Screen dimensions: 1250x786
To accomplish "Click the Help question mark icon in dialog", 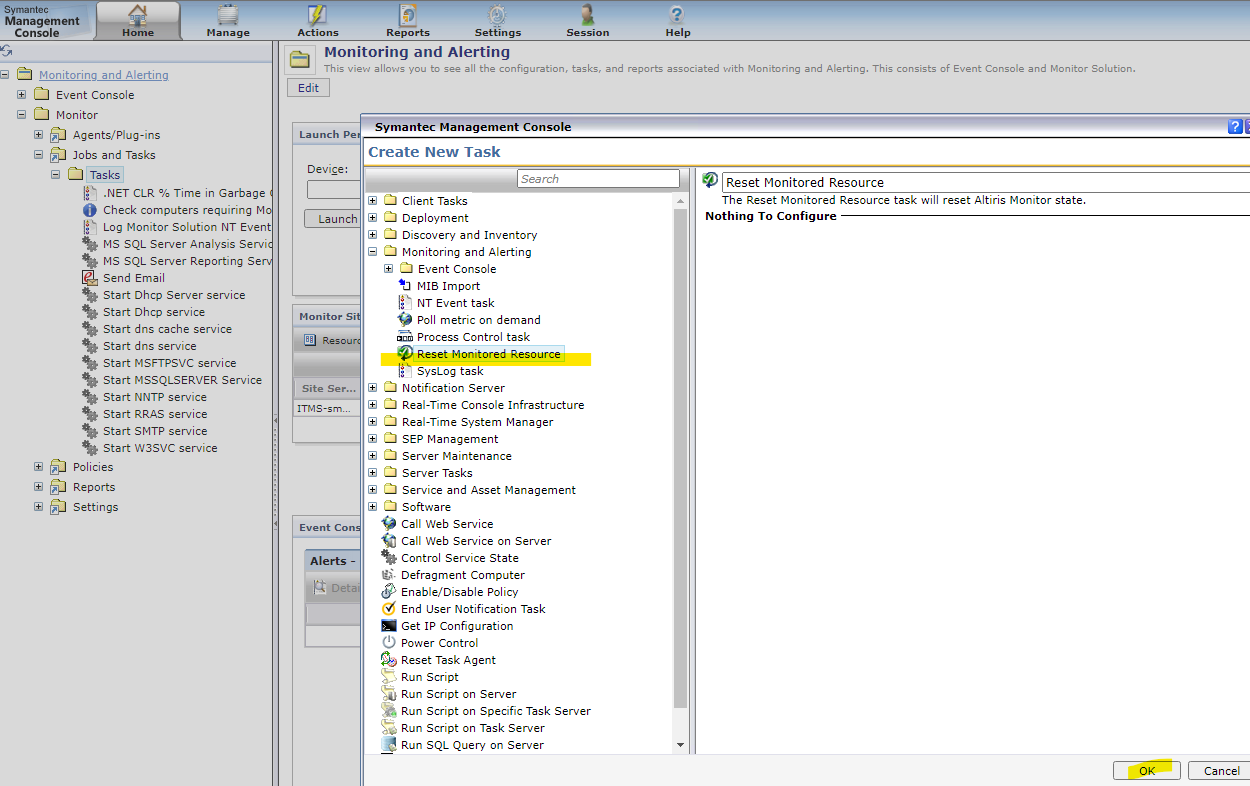I will point(1234,127).
